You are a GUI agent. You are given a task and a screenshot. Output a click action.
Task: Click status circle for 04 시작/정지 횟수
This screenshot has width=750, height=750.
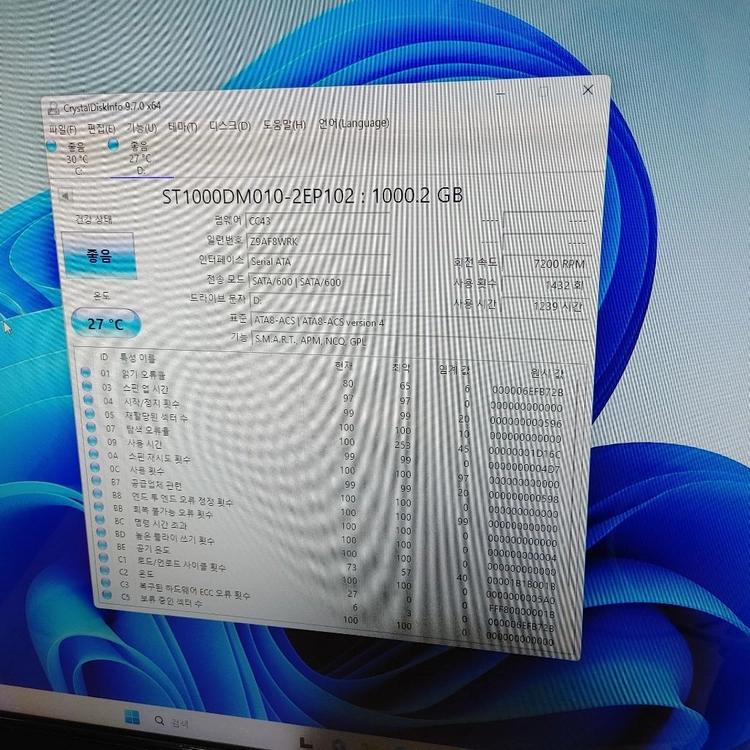pyautogui.click(x=88, y=399)
